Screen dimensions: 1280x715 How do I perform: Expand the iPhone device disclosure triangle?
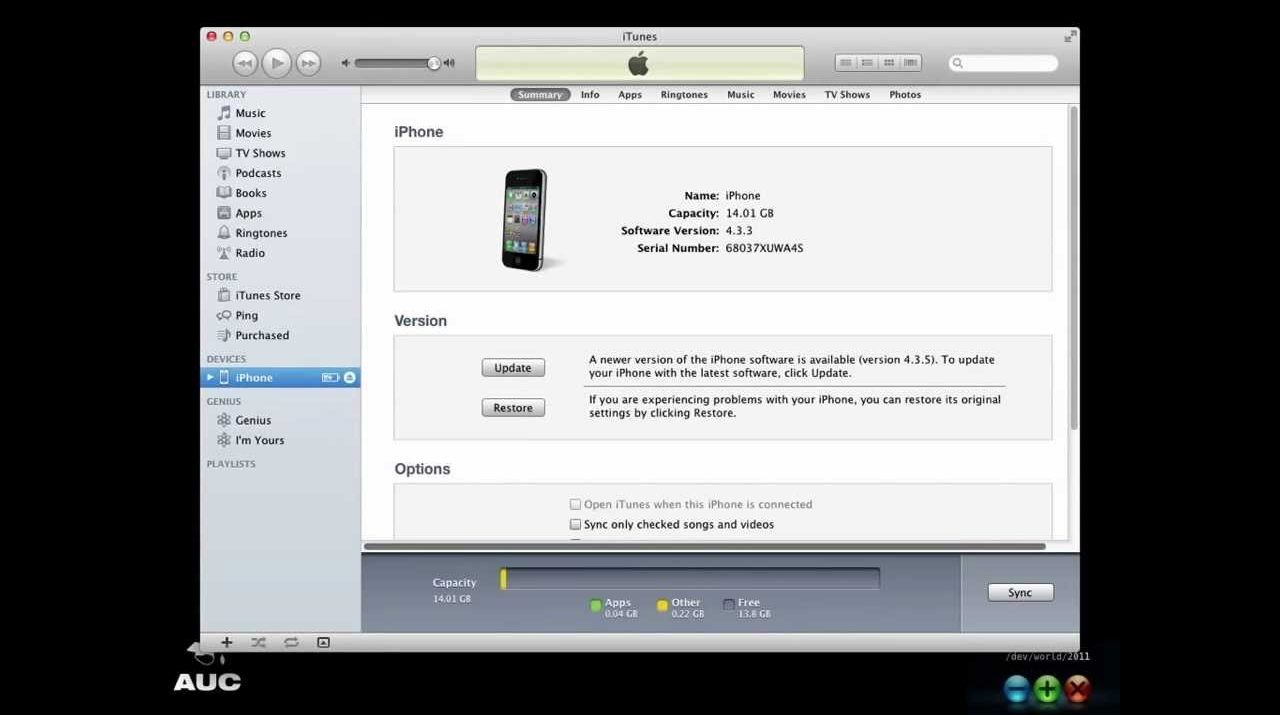pos(210,378)
